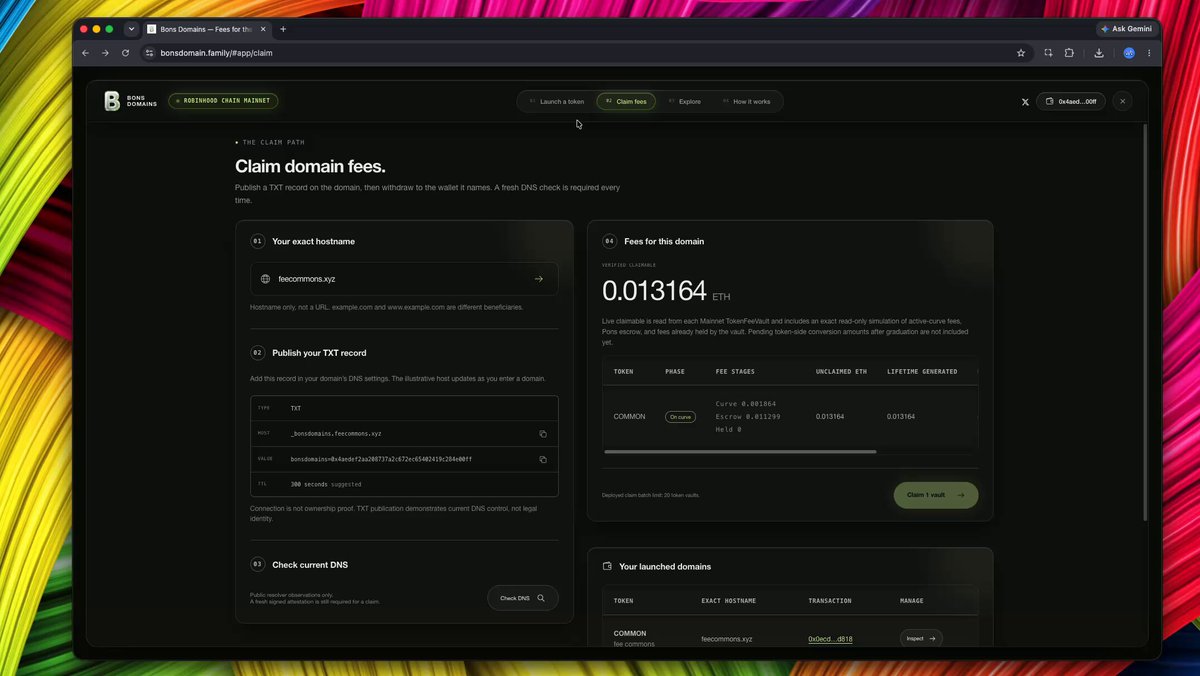Copy the _bonsdomains.feecommons.xyz host value
Screen dimensions: 1200x676
pyautogui.click(x=543, y=434)
